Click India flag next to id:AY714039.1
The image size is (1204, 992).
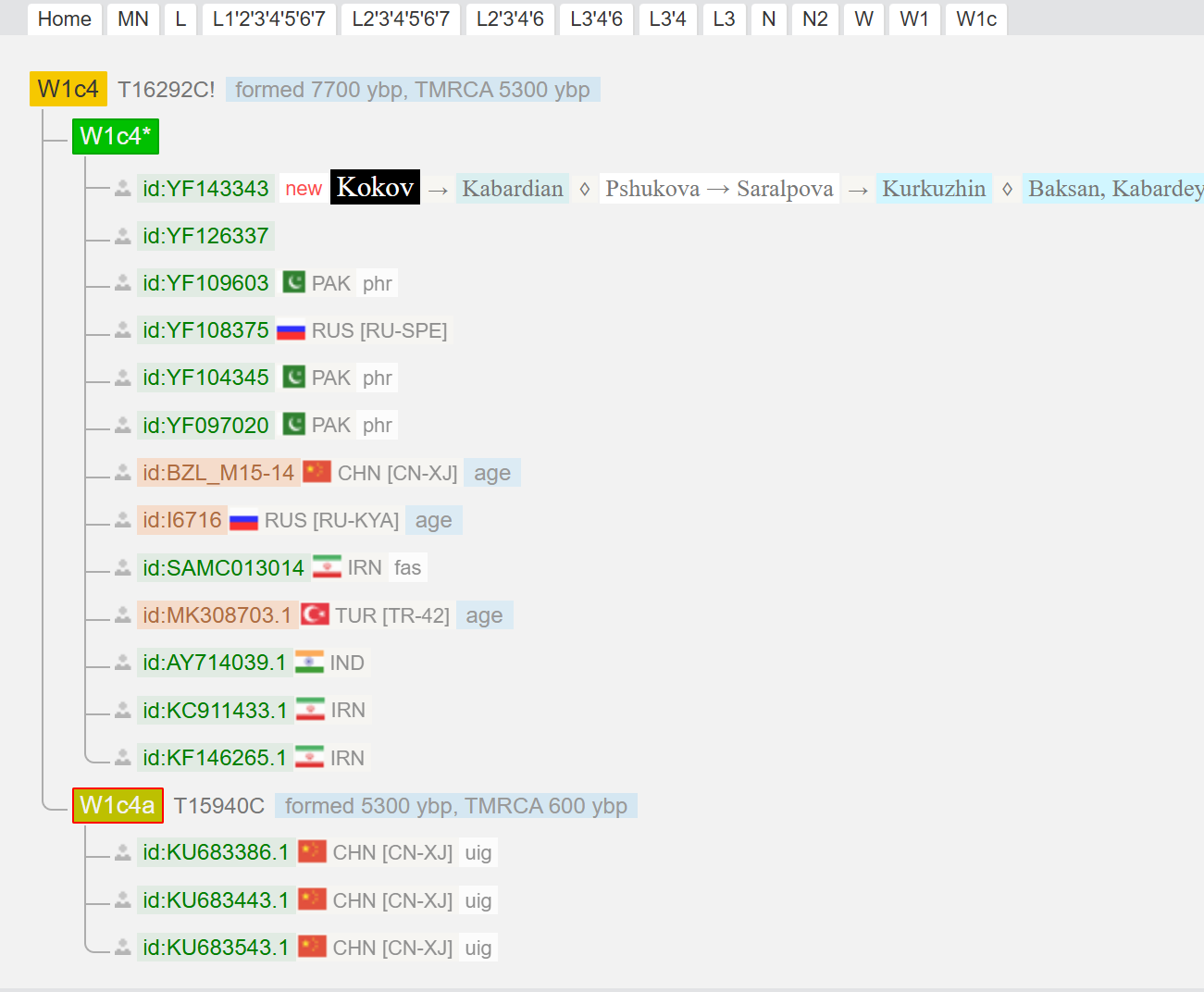click(x=309, y=662)
